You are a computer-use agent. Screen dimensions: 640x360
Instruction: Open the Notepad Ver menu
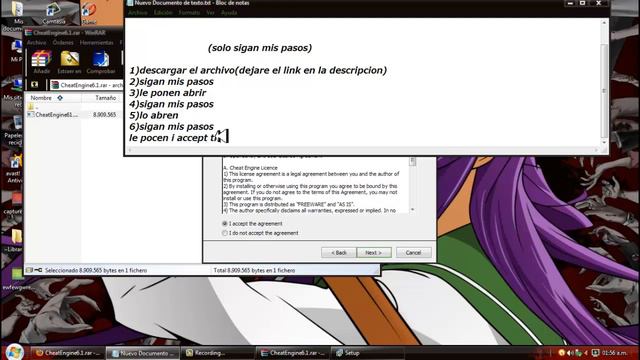(x=210, y=13)
